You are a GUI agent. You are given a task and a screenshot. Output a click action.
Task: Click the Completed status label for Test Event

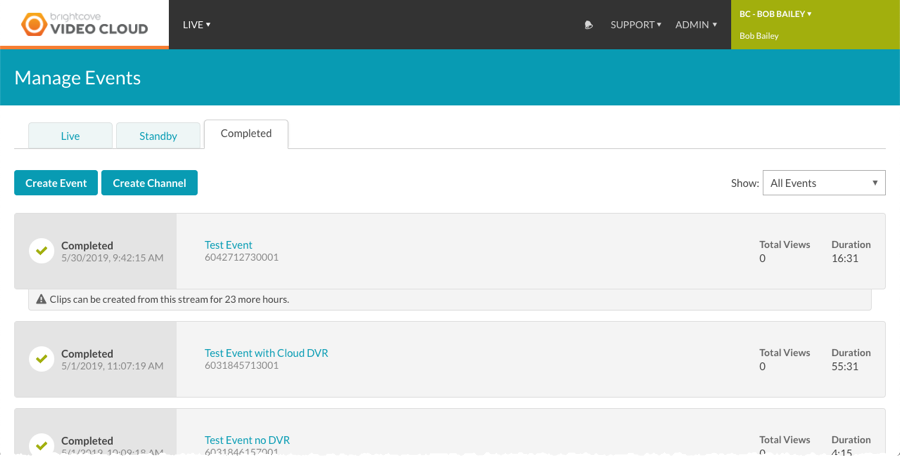pos(87,245)
